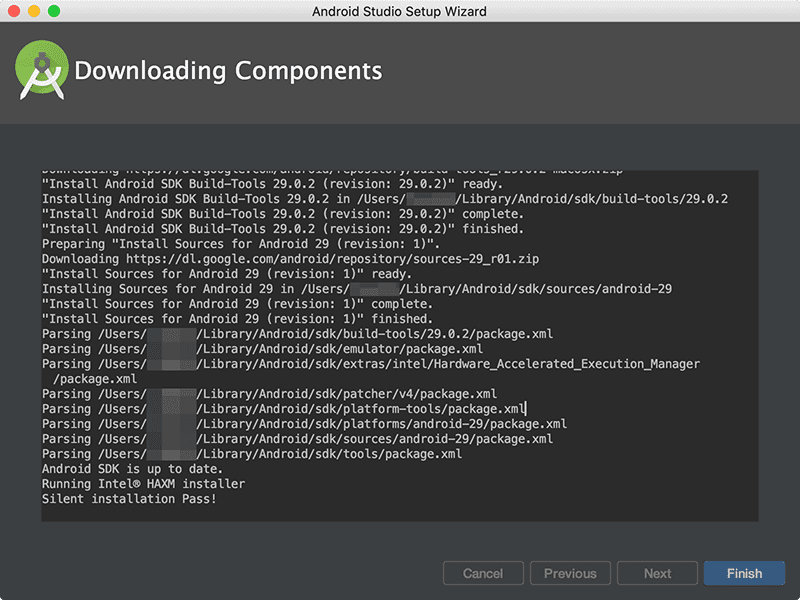The image size is (800, 600).
Task: Click the "Downloading Components" heading
Action: pos(228,70)
